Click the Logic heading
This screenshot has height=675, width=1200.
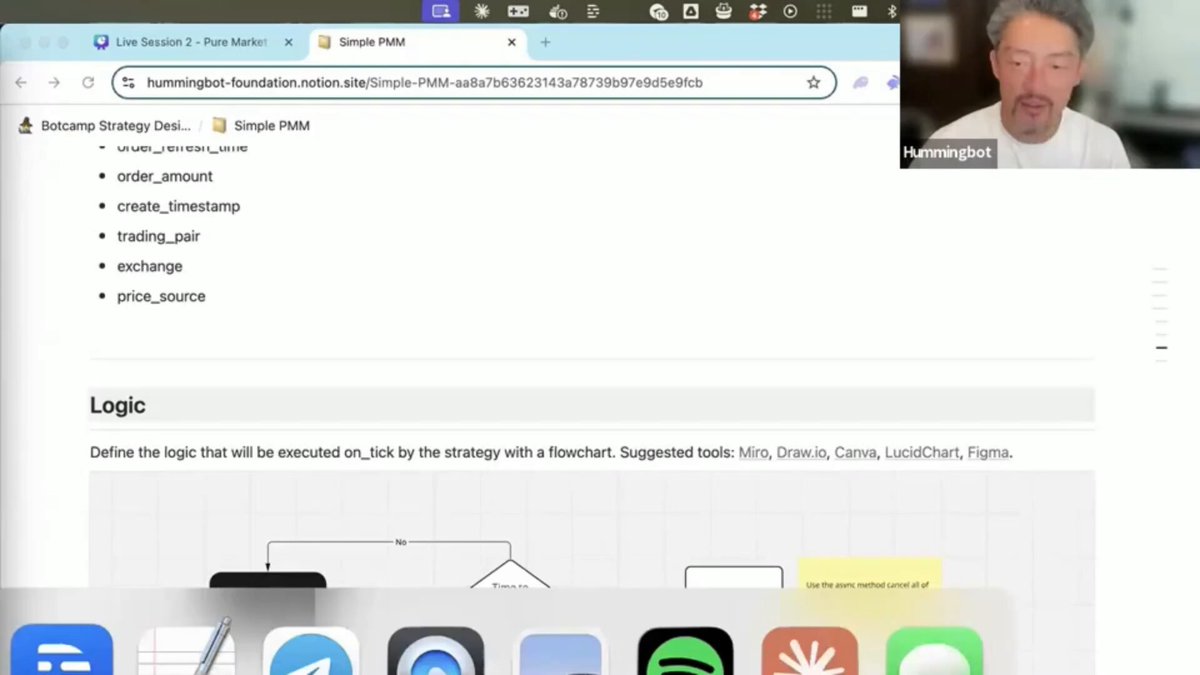pyautogui.click(x=118, y=405)
